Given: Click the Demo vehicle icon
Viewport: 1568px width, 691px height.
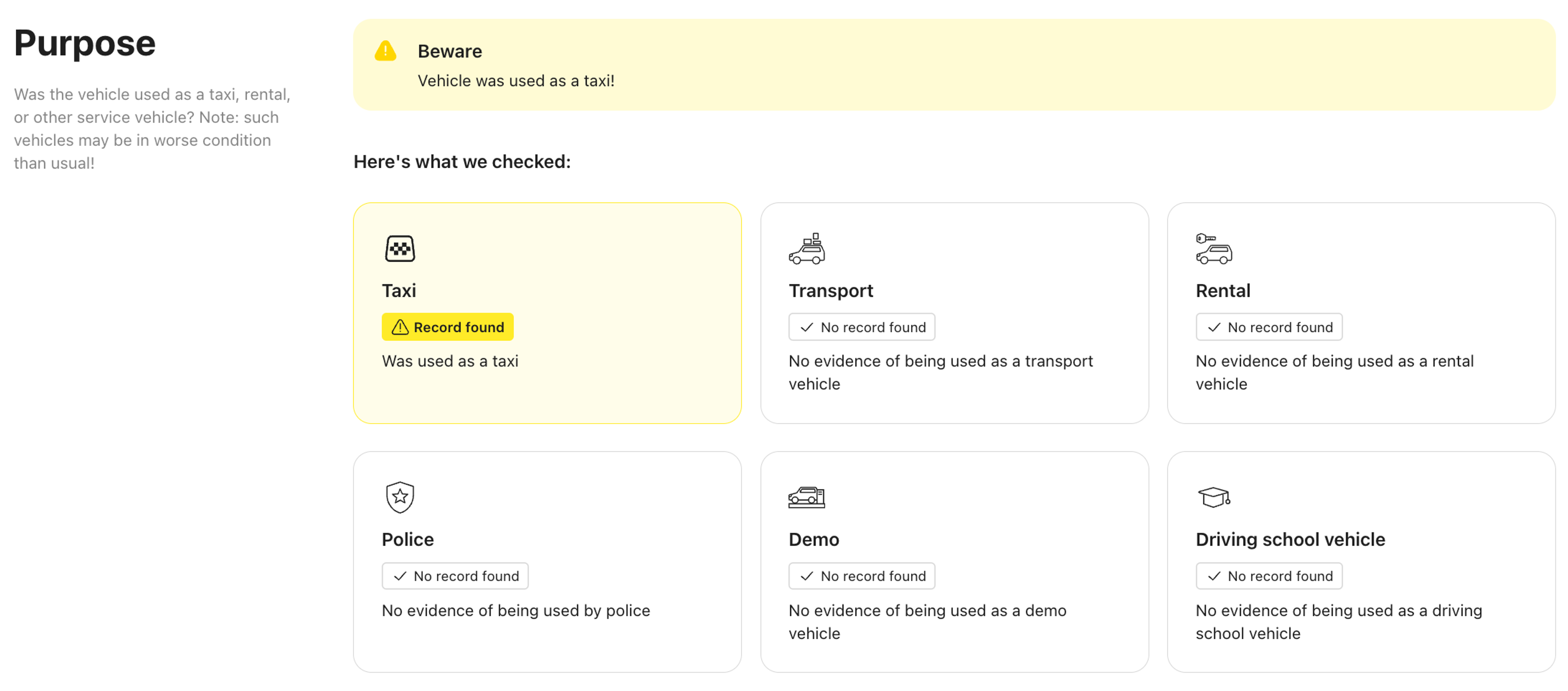Looking at the screenshot, I should coord(806,497).
